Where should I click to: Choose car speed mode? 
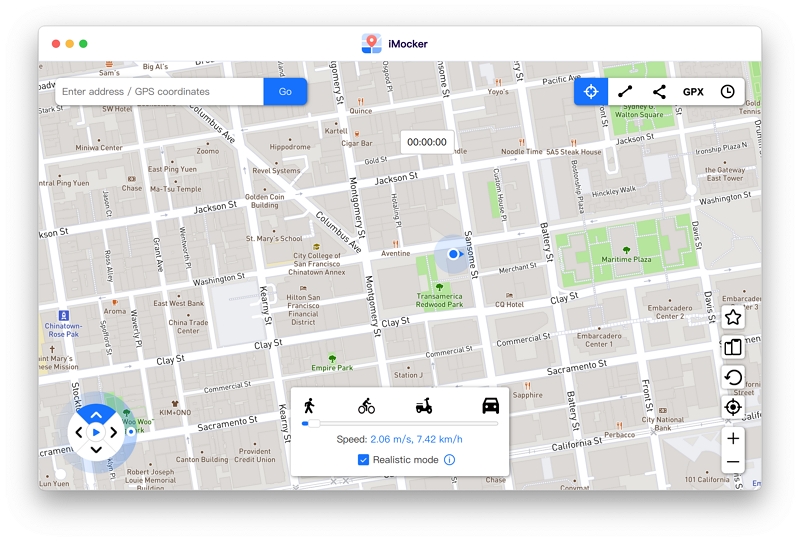(490, 406)
